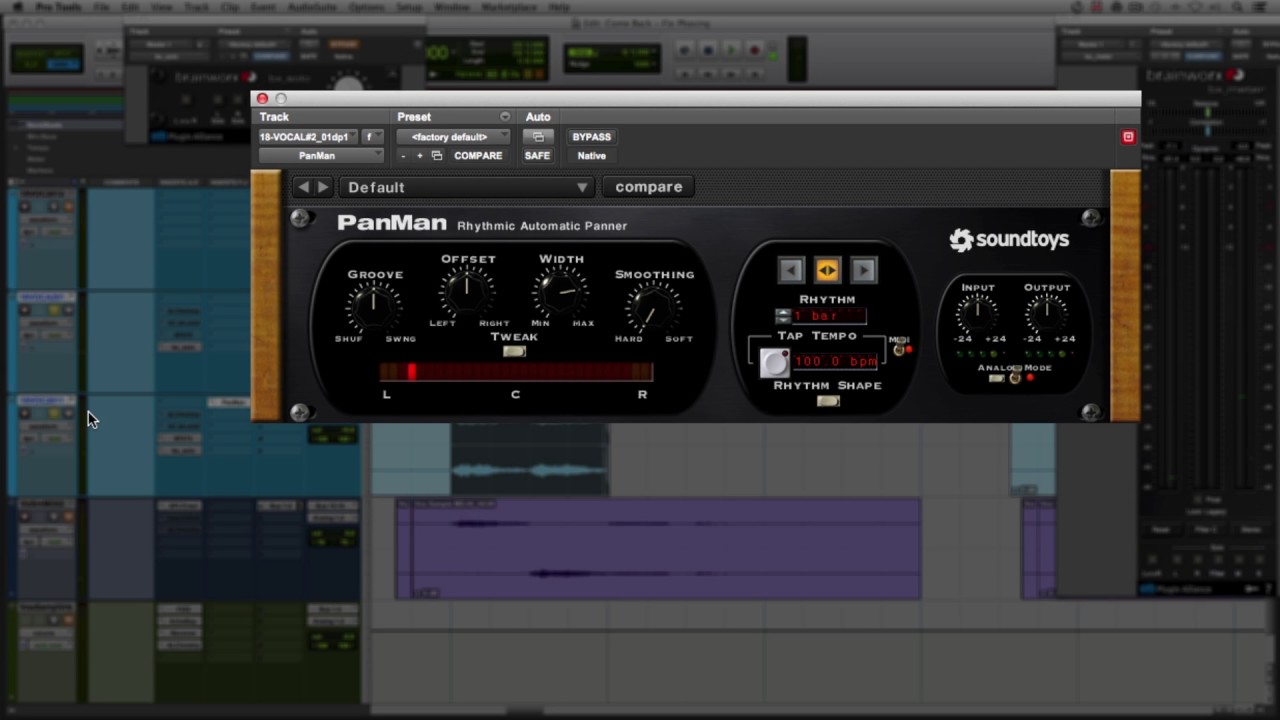This screenshot has width=1280, height=720.
Task: Open the Default preset list dropdown
Action: [x=467, y=187]
